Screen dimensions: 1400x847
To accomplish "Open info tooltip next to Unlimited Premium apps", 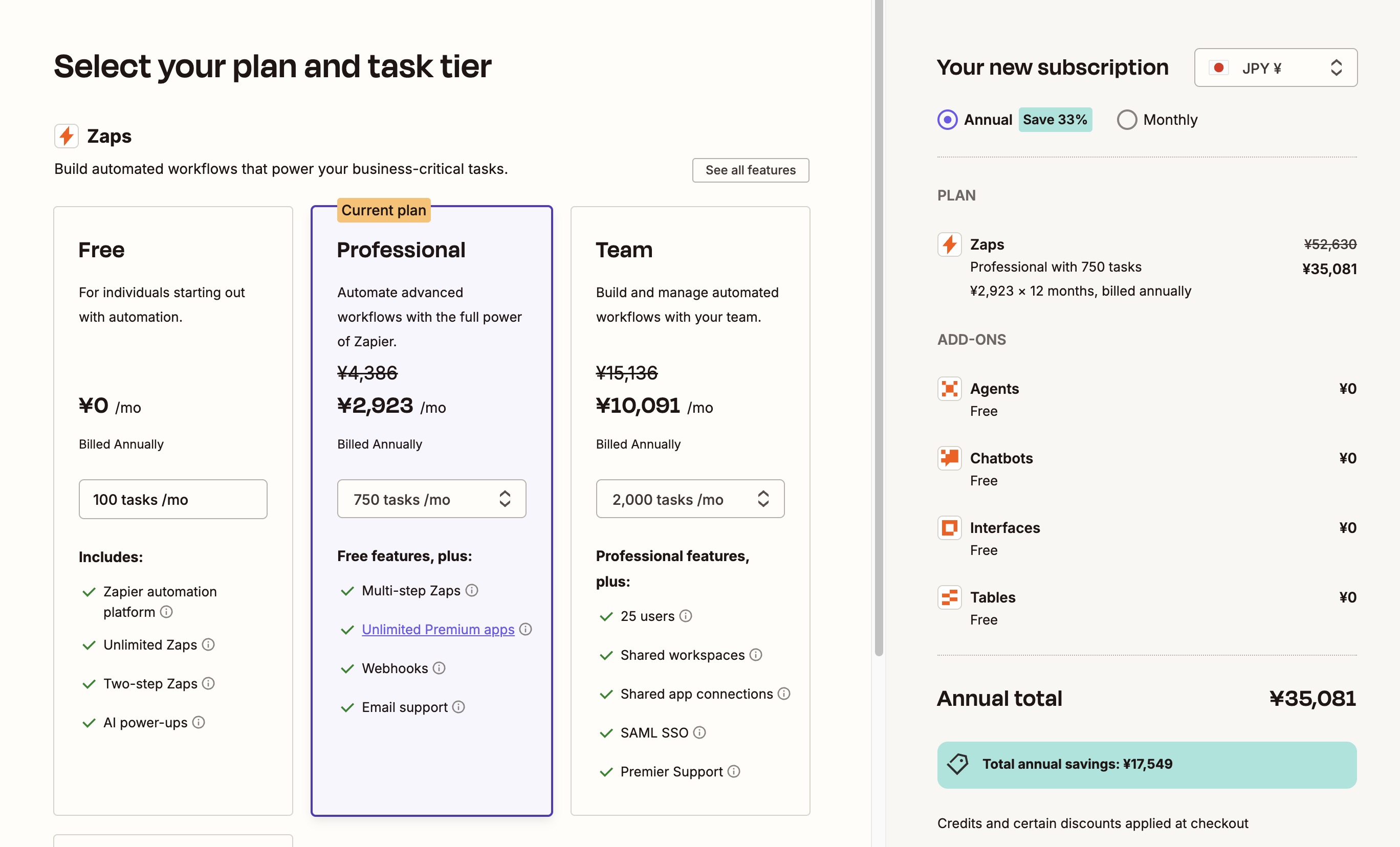I will coord(526,630).
